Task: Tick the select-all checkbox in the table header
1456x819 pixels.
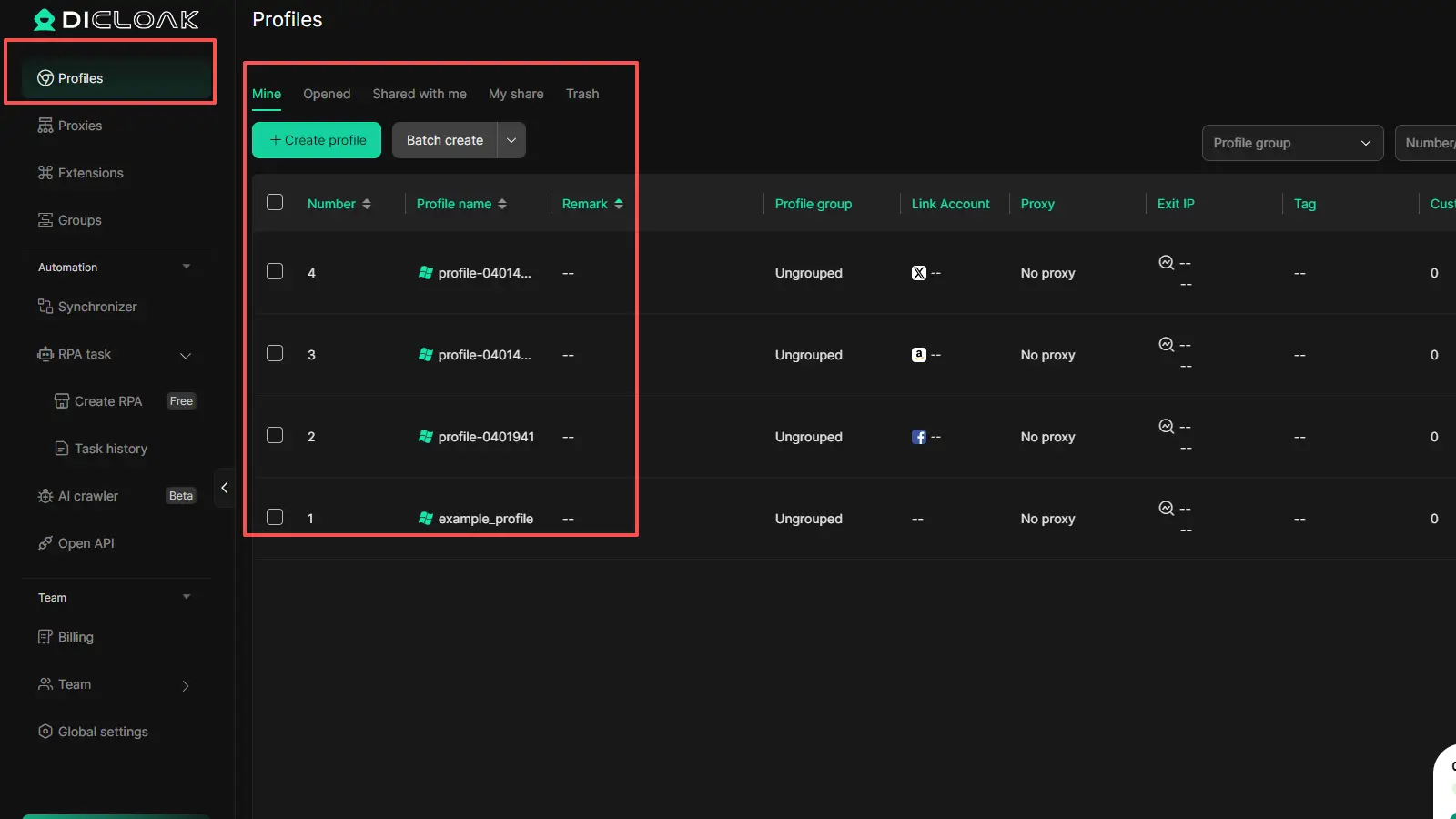Action: pyautogui.click(x=275, y=202)
